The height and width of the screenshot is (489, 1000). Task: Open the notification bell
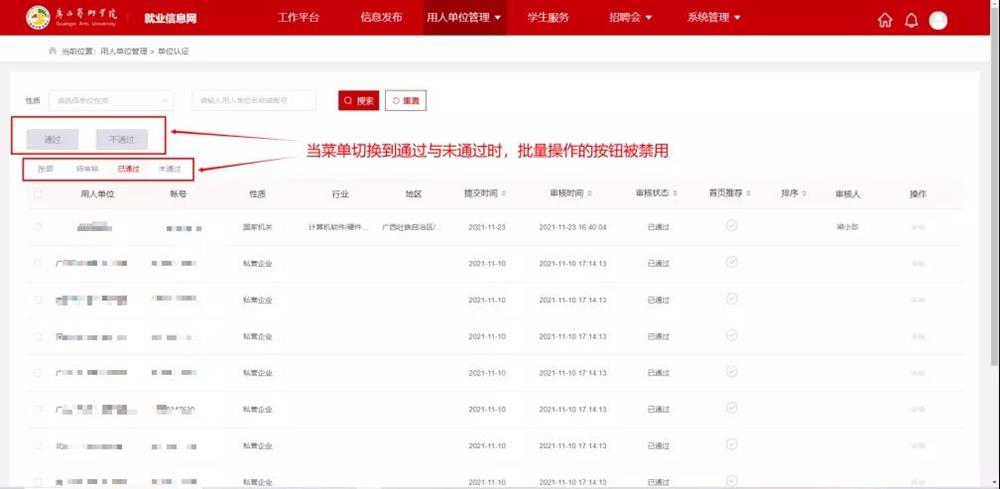tap(911, 20)
